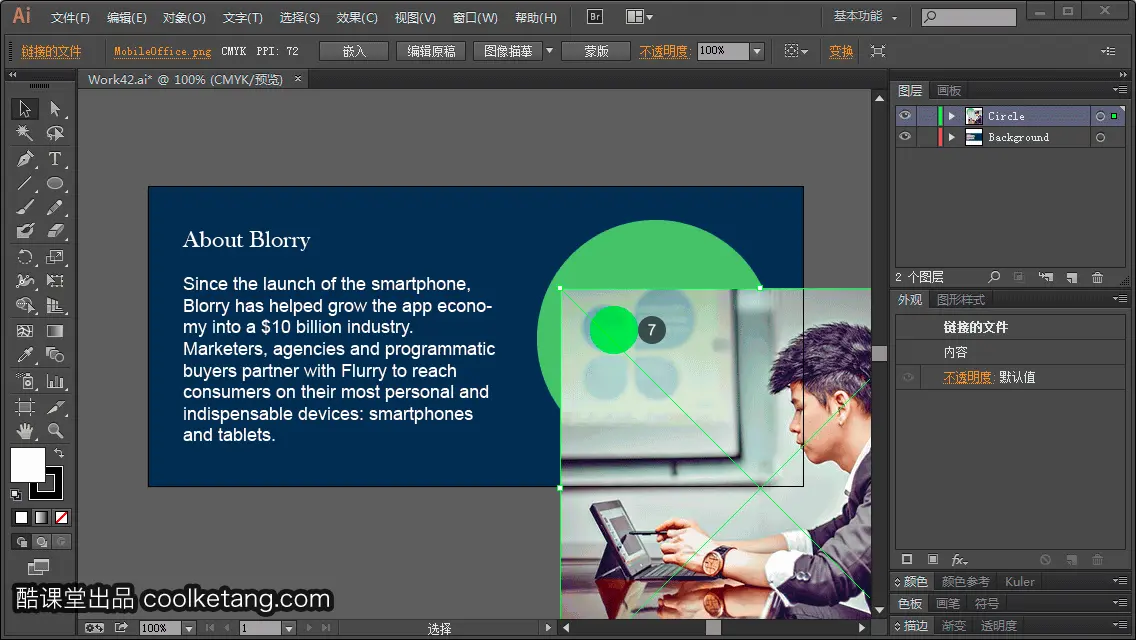Hide the Circle layer
This screenshot has height=640, width=1136.
[905, 115]
